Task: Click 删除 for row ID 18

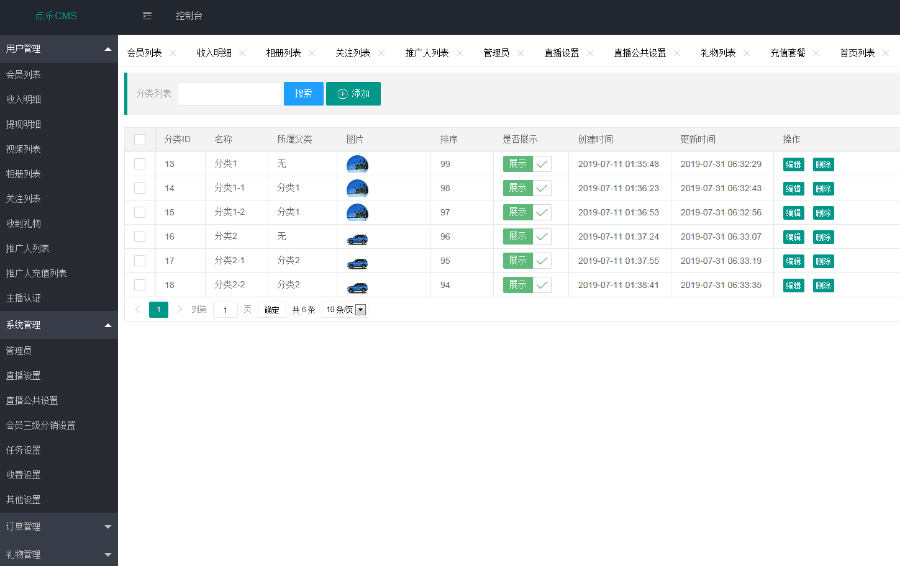Action: (x=823, y=285)
